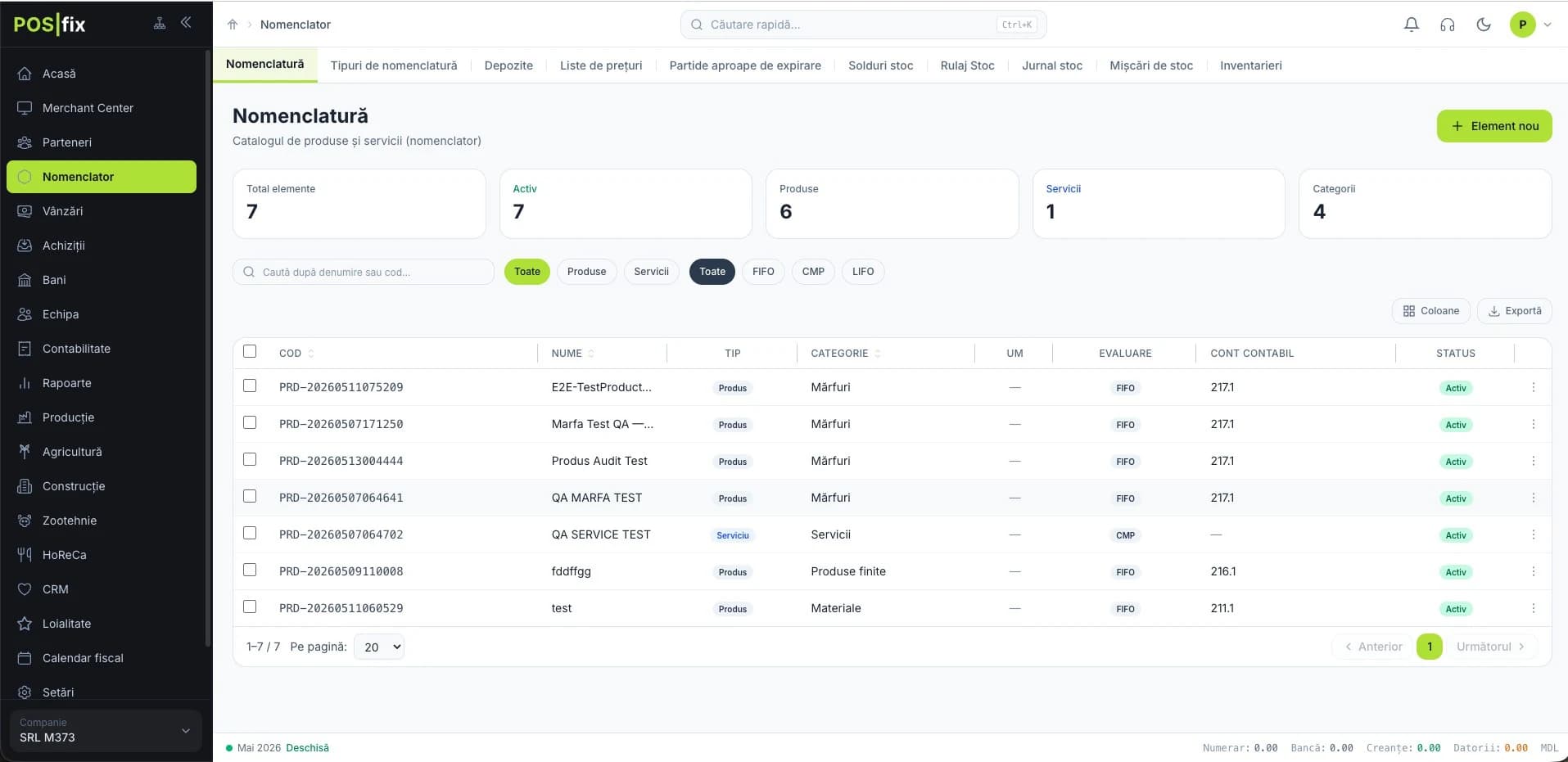
Task: Tick the checkbox for the fddffgg row
Action: click(x=250, y=570)
